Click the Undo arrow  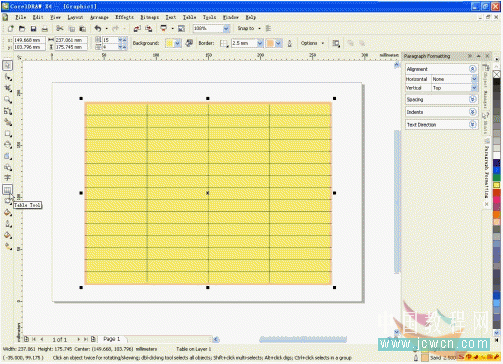click(x=98, y=29)
